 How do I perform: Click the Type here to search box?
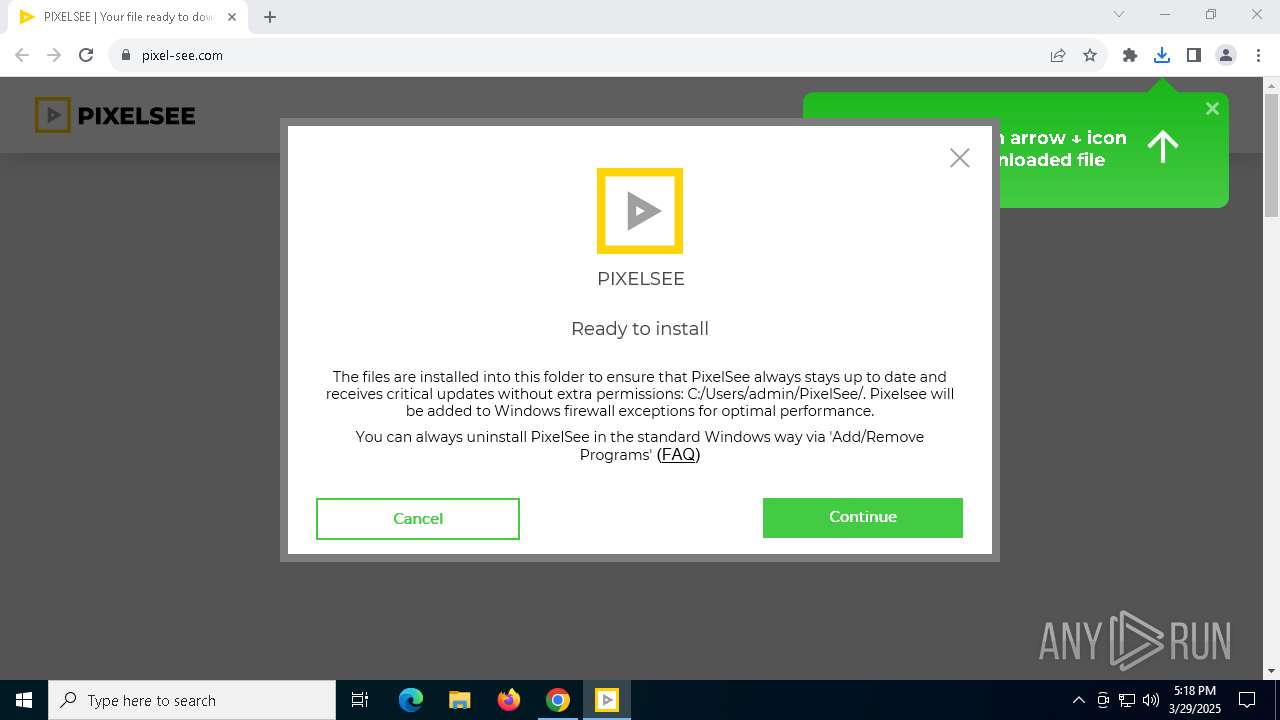[x=192, y=700]
